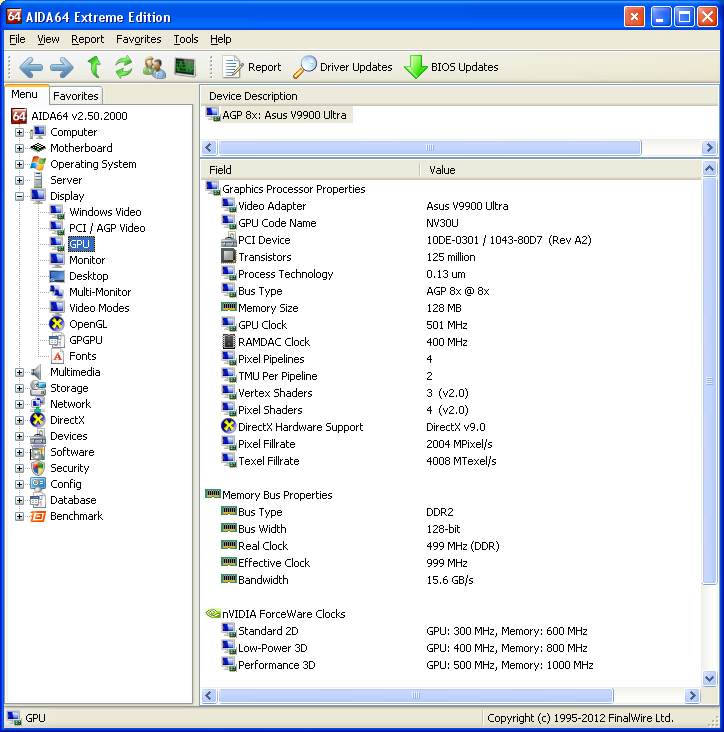
Task: Collapse the Display node
Action: click(x=19, y=196)
